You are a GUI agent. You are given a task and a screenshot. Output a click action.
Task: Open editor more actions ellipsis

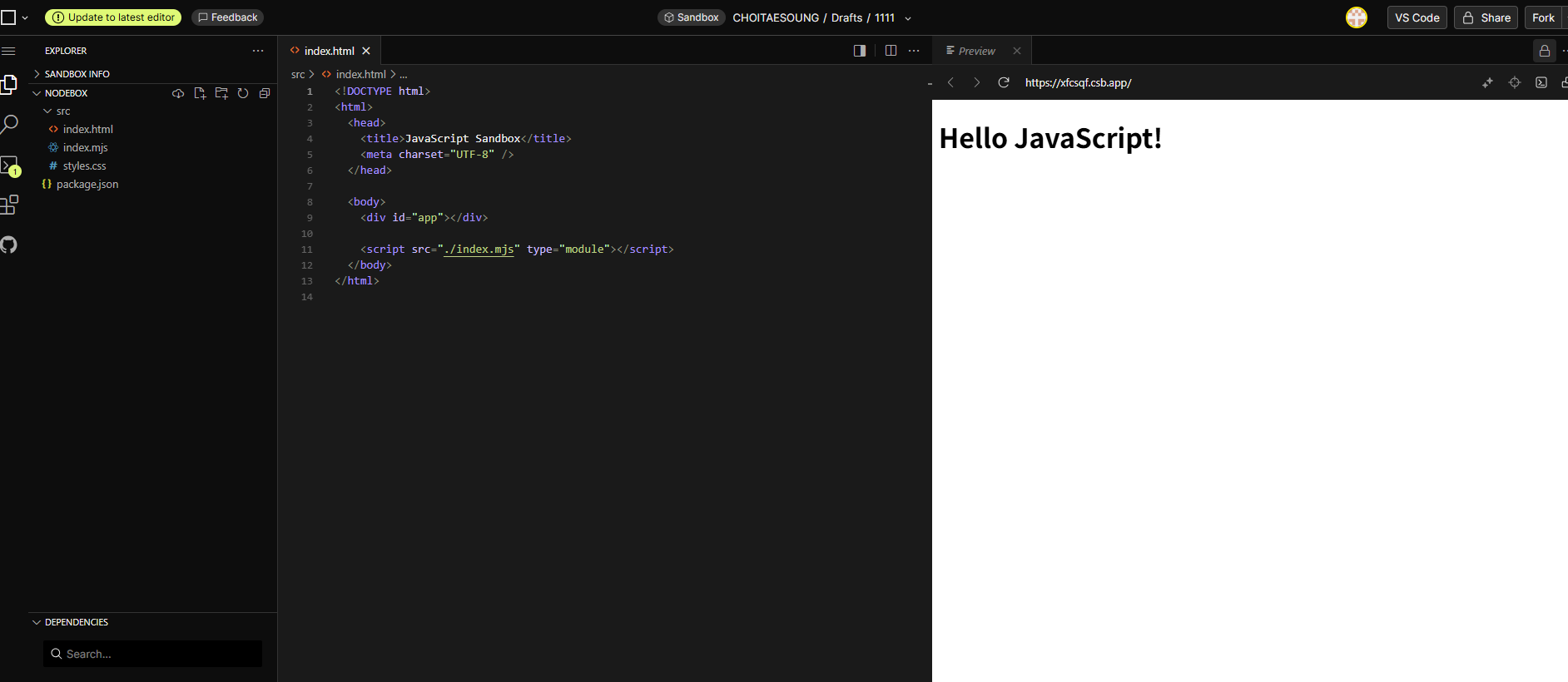click(914, 51)
